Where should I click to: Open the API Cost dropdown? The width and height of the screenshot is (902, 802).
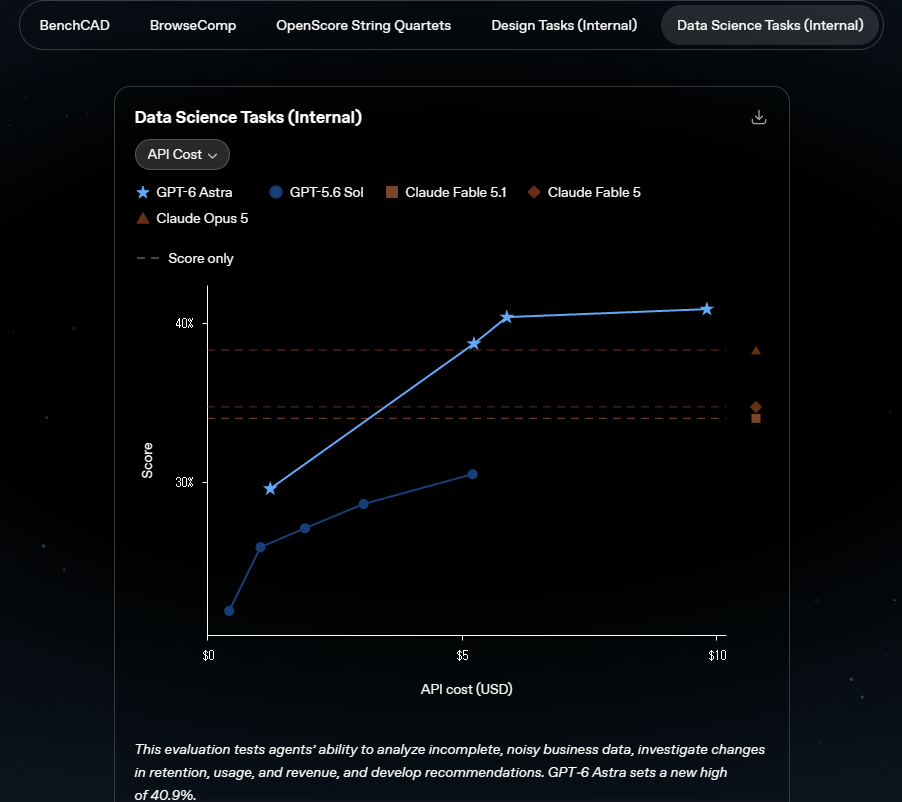182,154
